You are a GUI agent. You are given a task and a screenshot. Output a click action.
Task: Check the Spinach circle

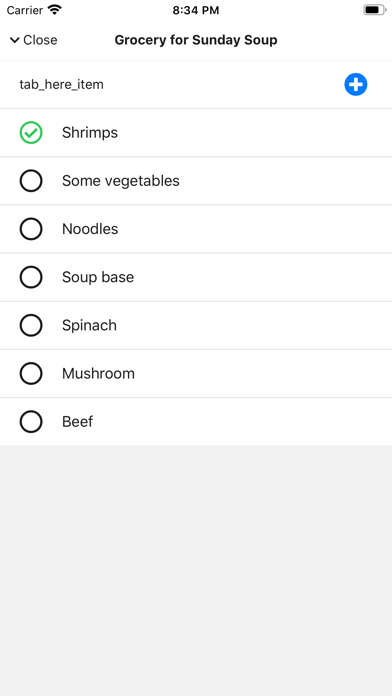(31, 325)
